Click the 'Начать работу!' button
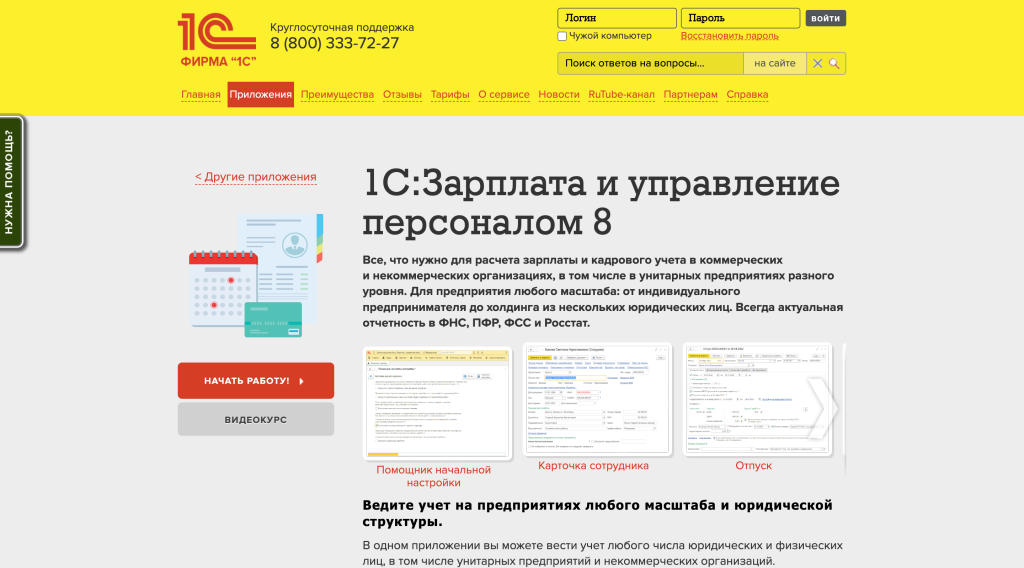1024x568 pixels. point(256,381)
